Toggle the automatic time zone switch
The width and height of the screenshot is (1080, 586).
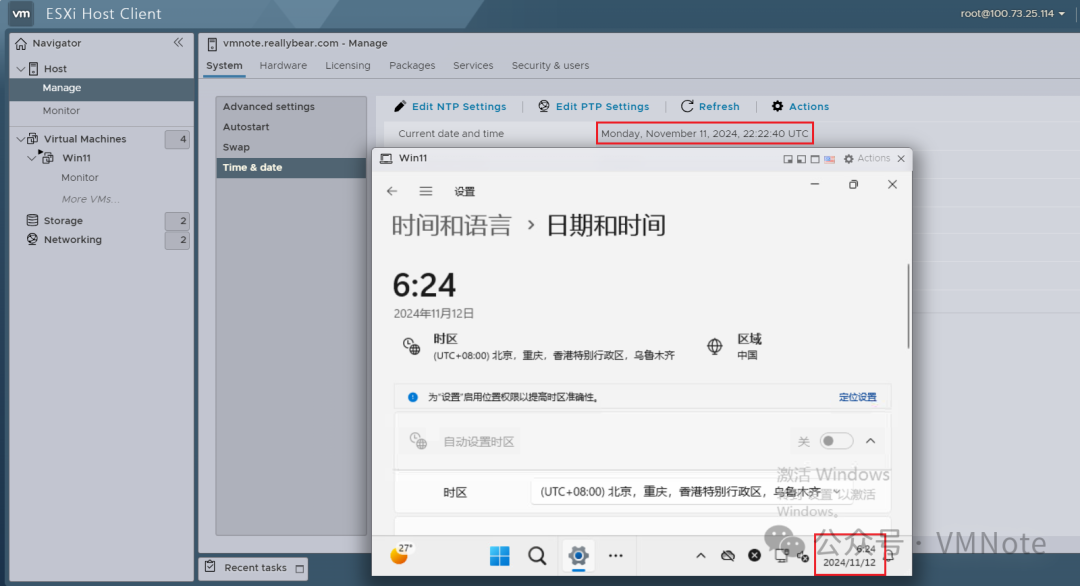(x=836, y=441)
